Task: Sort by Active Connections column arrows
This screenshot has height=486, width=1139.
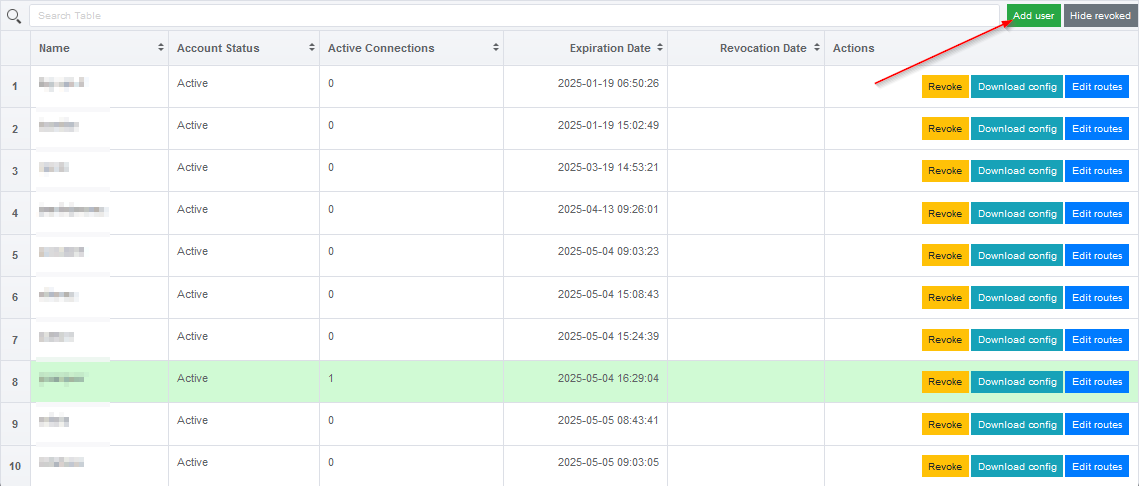Action: tap(495, 48)
